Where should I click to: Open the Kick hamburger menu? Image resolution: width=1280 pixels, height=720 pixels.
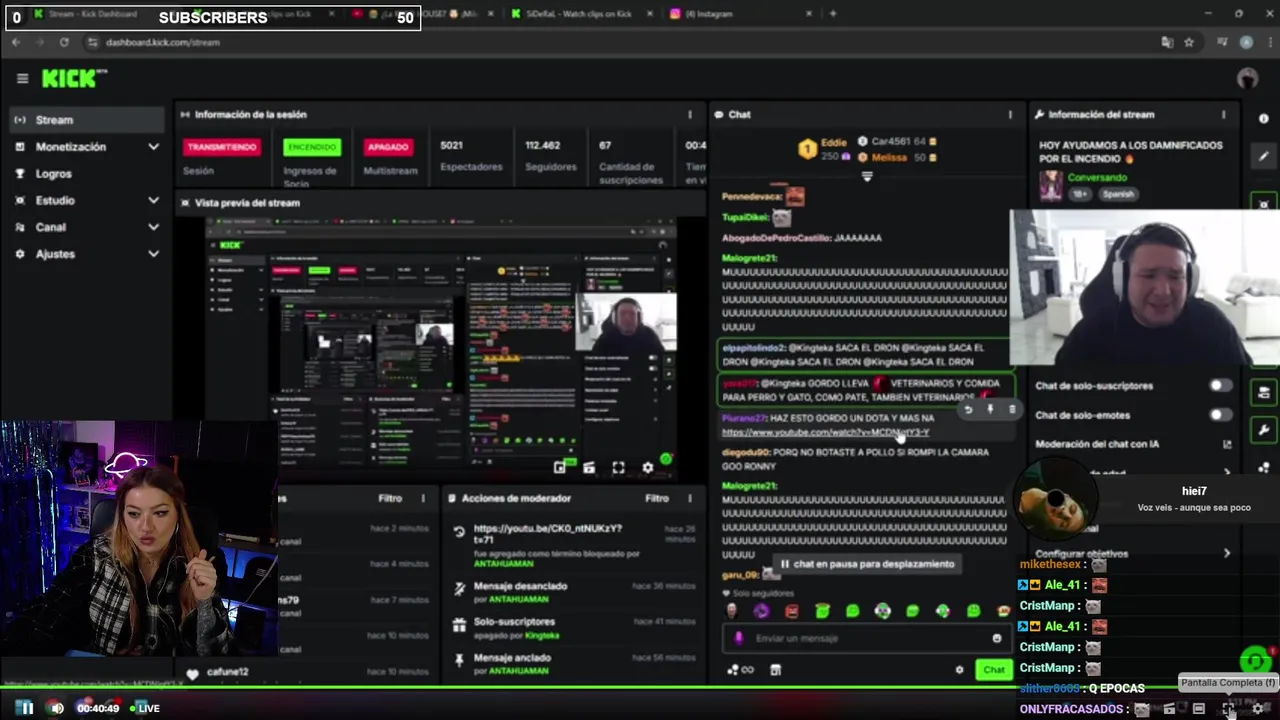(22, 78)
